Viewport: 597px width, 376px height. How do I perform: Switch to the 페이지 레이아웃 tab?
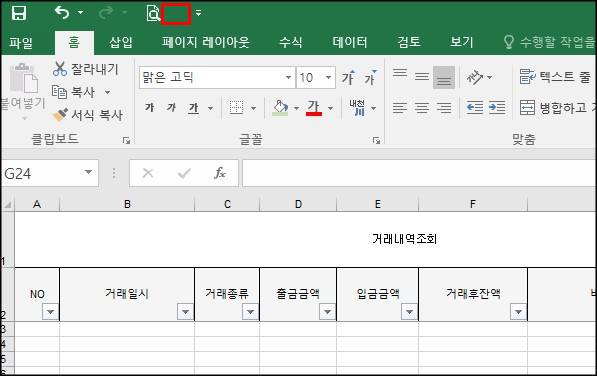(x=206, y=42)
